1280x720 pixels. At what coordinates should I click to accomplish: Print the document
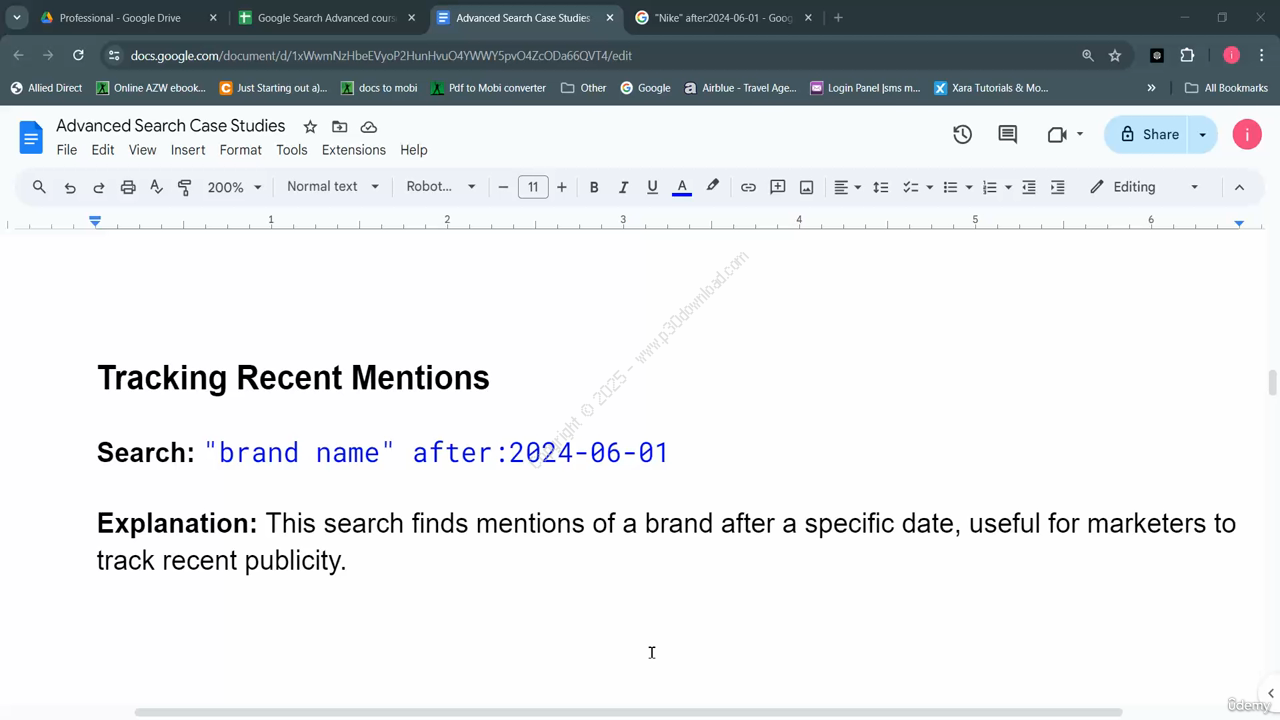[128, 187]
